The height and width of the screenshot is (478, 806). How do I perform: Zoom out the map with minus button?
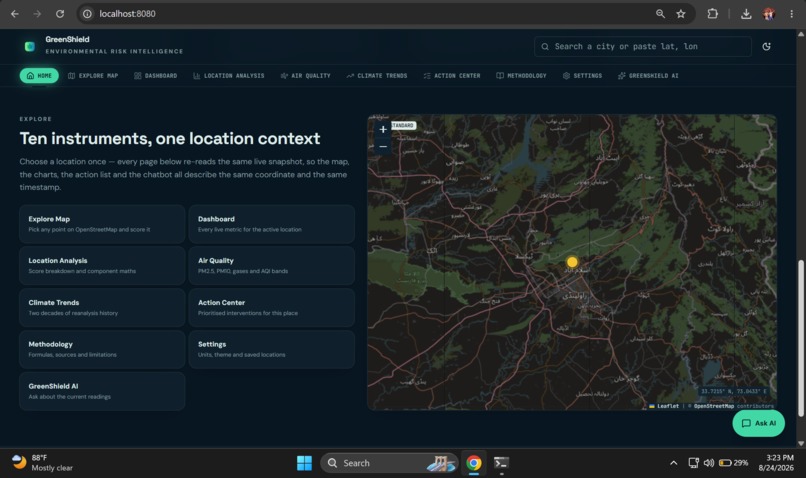[x=383, y=146]
